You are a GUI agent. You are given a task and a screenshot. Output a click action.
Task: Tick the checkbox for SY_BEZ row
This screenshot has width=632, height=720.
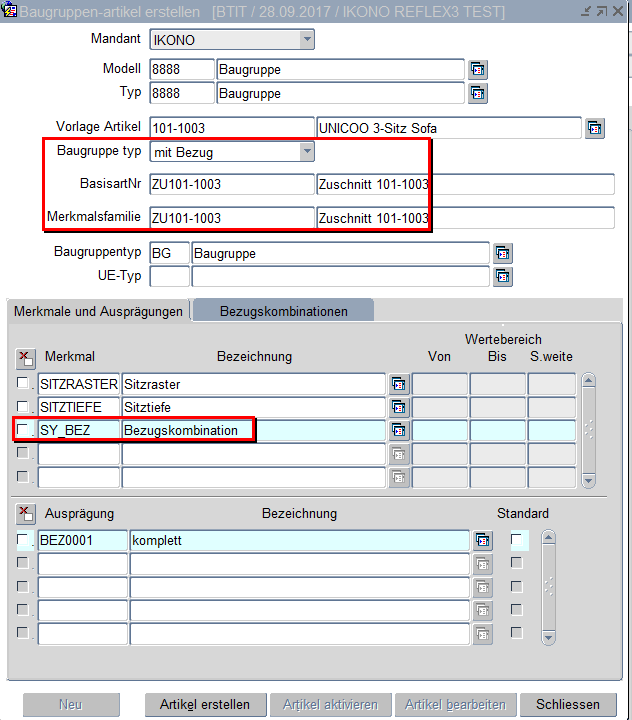[23, 430]
